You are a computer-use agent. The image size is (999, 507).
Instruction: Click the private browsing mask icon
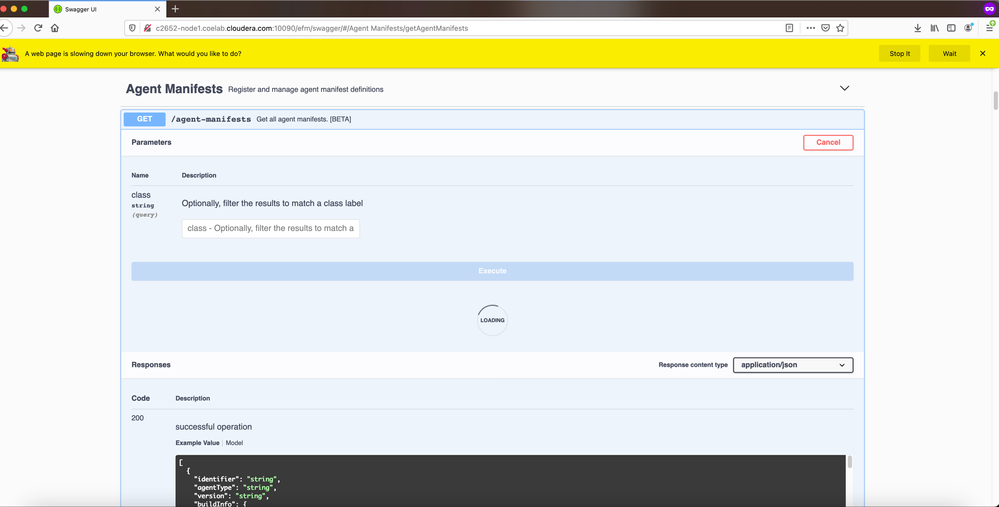(x=989, y=8)
